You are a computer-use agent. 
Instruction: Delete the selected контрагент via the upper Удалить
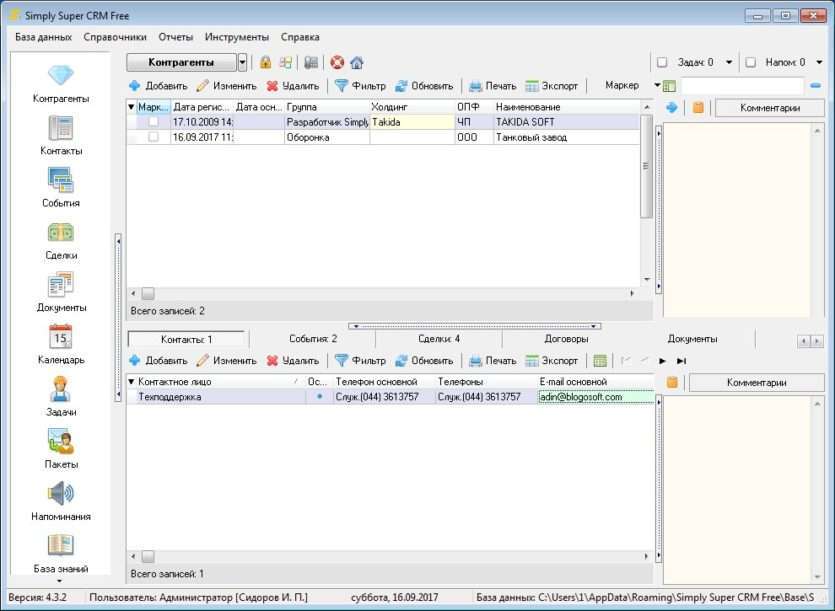[x=293, y=86]
